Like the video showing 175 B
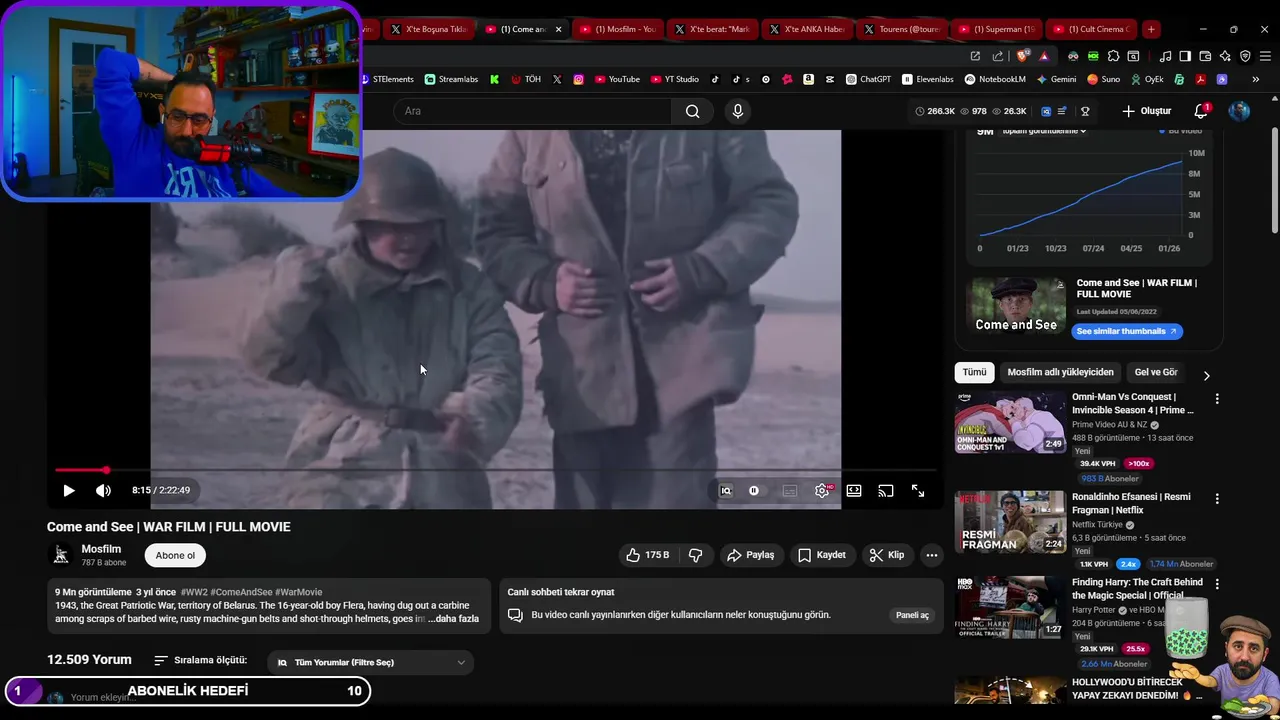The image size is (1280, 720). [x=648, y=555]
